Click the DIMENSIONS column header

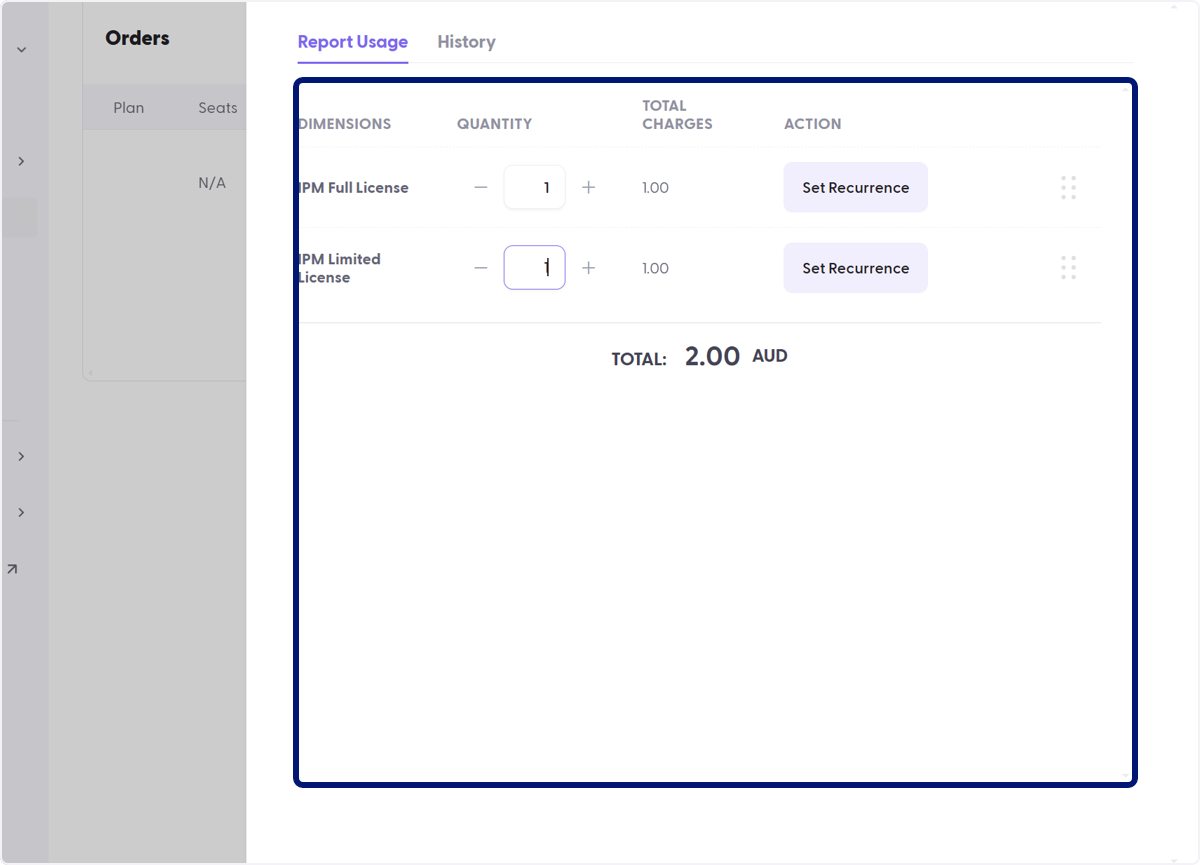(x=345, y=124)
